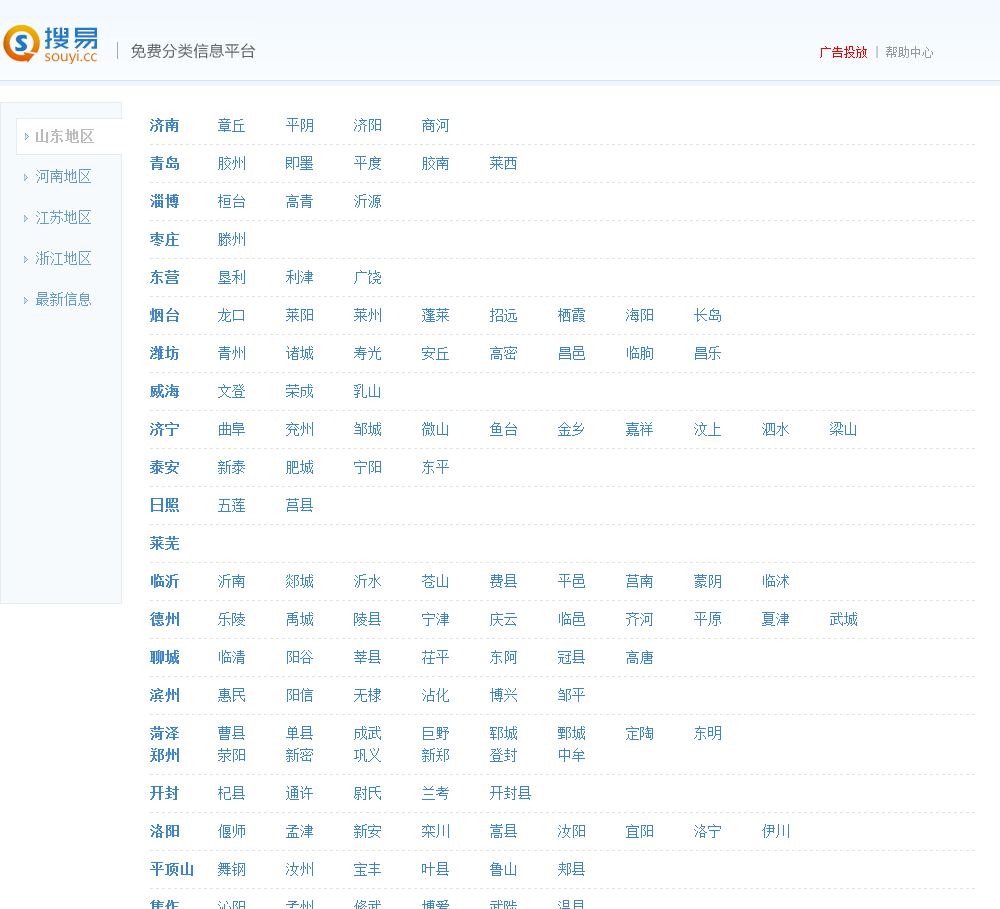The height and width of the screenshot is (909, 1000).
Task: Click the arrow beside 山东地区
Action: pos(26,137)
